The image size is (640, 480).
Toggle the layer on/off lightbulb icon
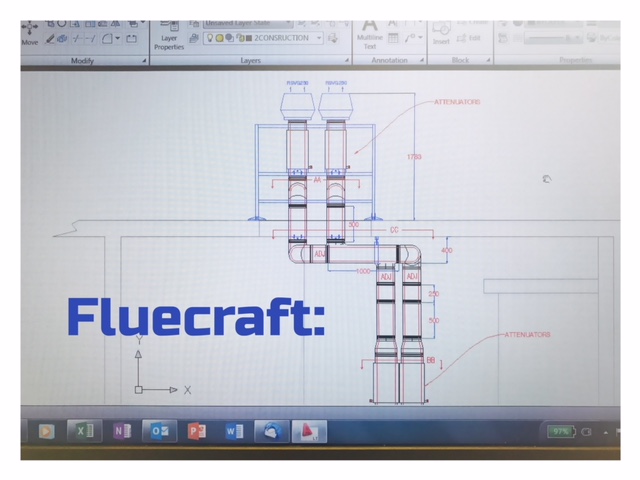210,38
